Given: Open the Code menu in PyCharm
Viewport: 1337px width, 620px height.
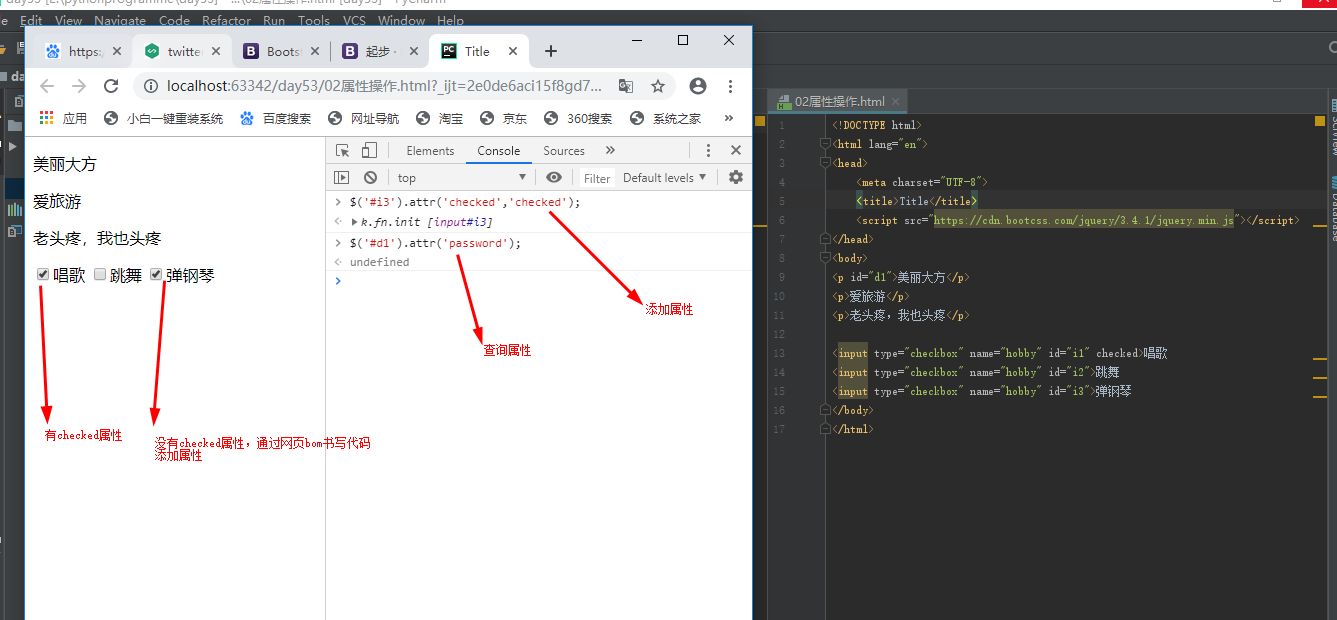Looking at the screenshot, I should click(174, 20).
